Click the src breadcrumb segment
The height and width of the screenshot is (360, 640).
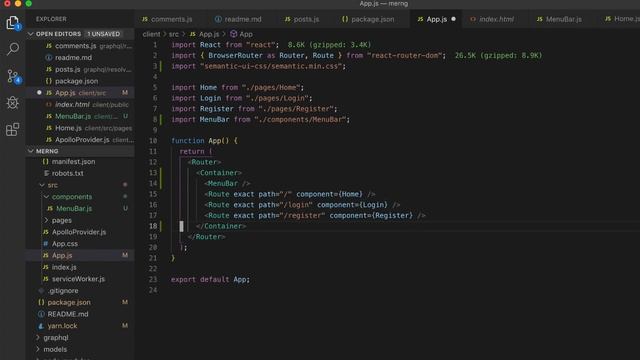coord(174,34)
